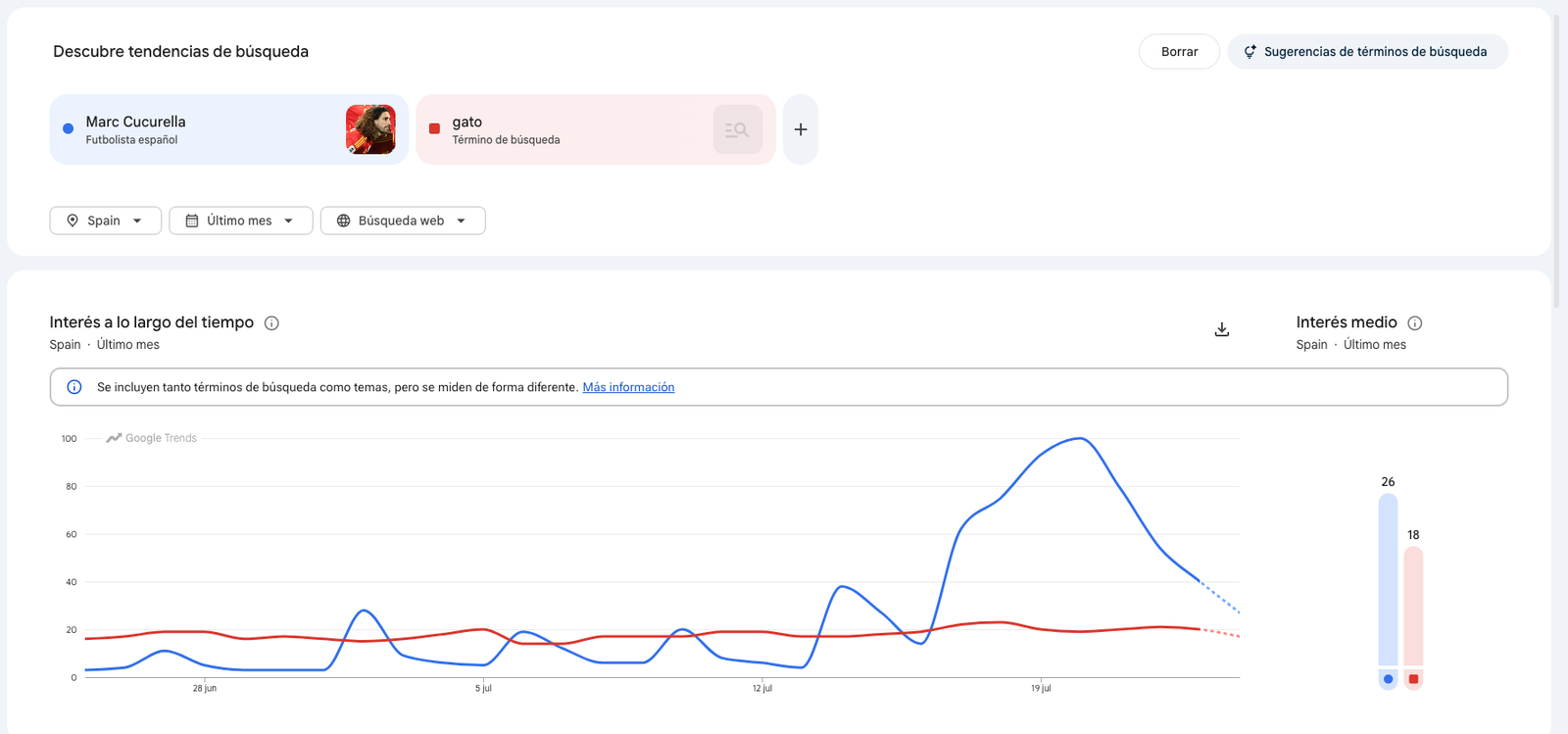Expand the Último mes time range dropdown arrow

(x=288, y=220)
